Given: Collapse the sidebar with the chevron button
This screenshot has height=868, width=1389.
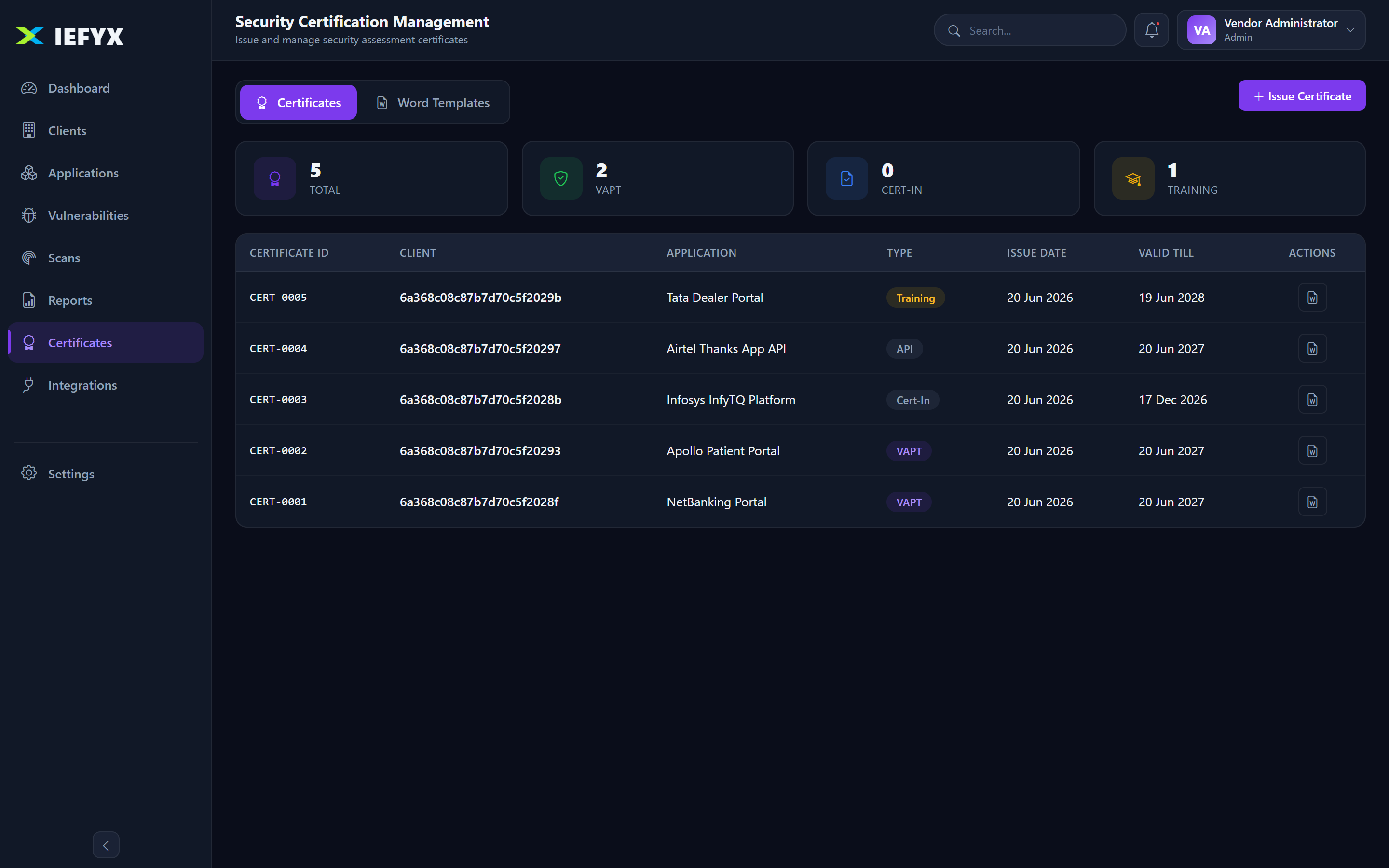Looking at the screenshot, I should pos(106,845).
